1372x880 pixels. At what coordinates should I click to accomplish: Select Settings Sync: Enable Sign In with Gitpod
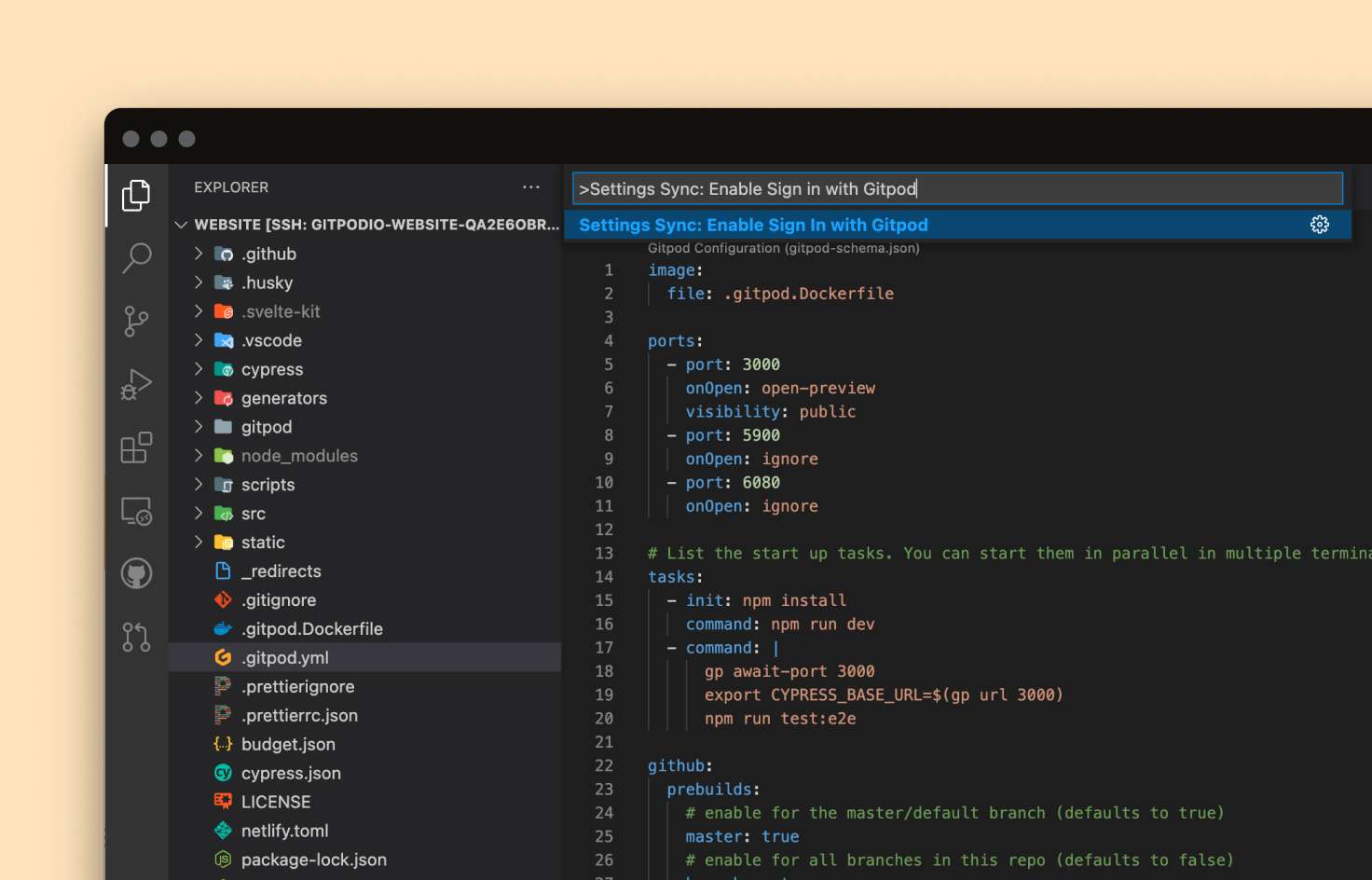click(753, 225)
